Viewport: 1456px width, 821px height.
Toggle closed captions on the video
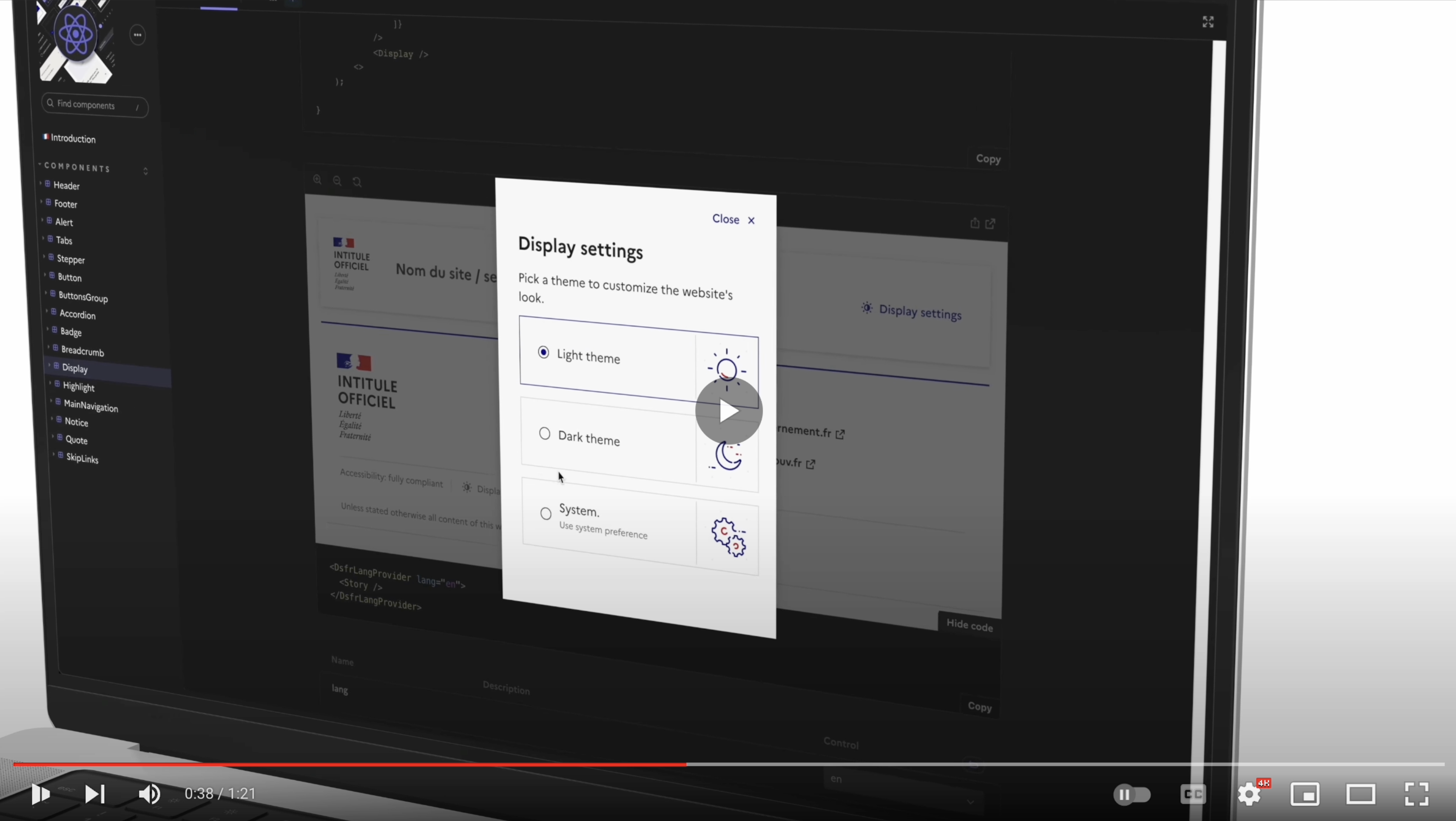click(x=1193, y=794)
